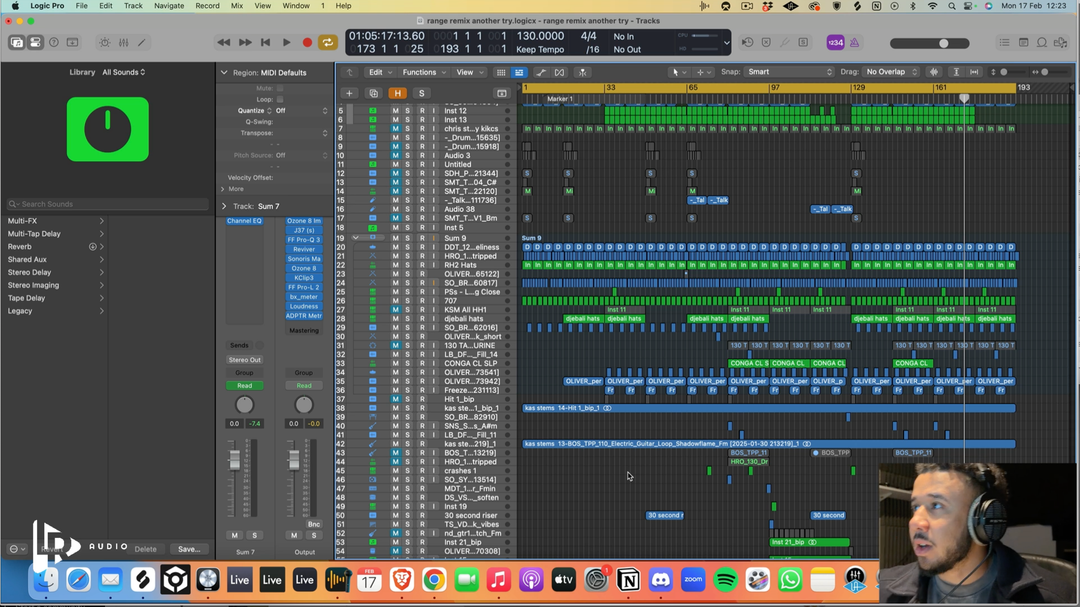Expand the Library All Sounds popup
This screenshot has width=1080, height=607.
click(x=123, y=72)
